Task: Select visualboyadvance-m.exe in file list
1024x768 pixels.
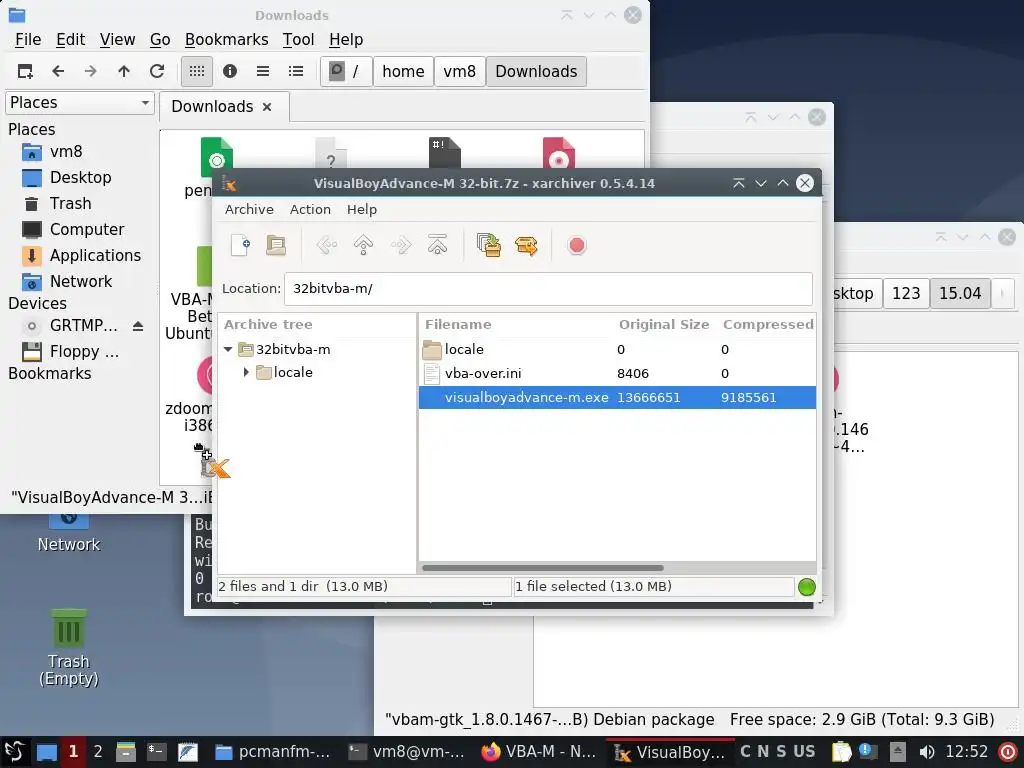Action: [617, 397]
